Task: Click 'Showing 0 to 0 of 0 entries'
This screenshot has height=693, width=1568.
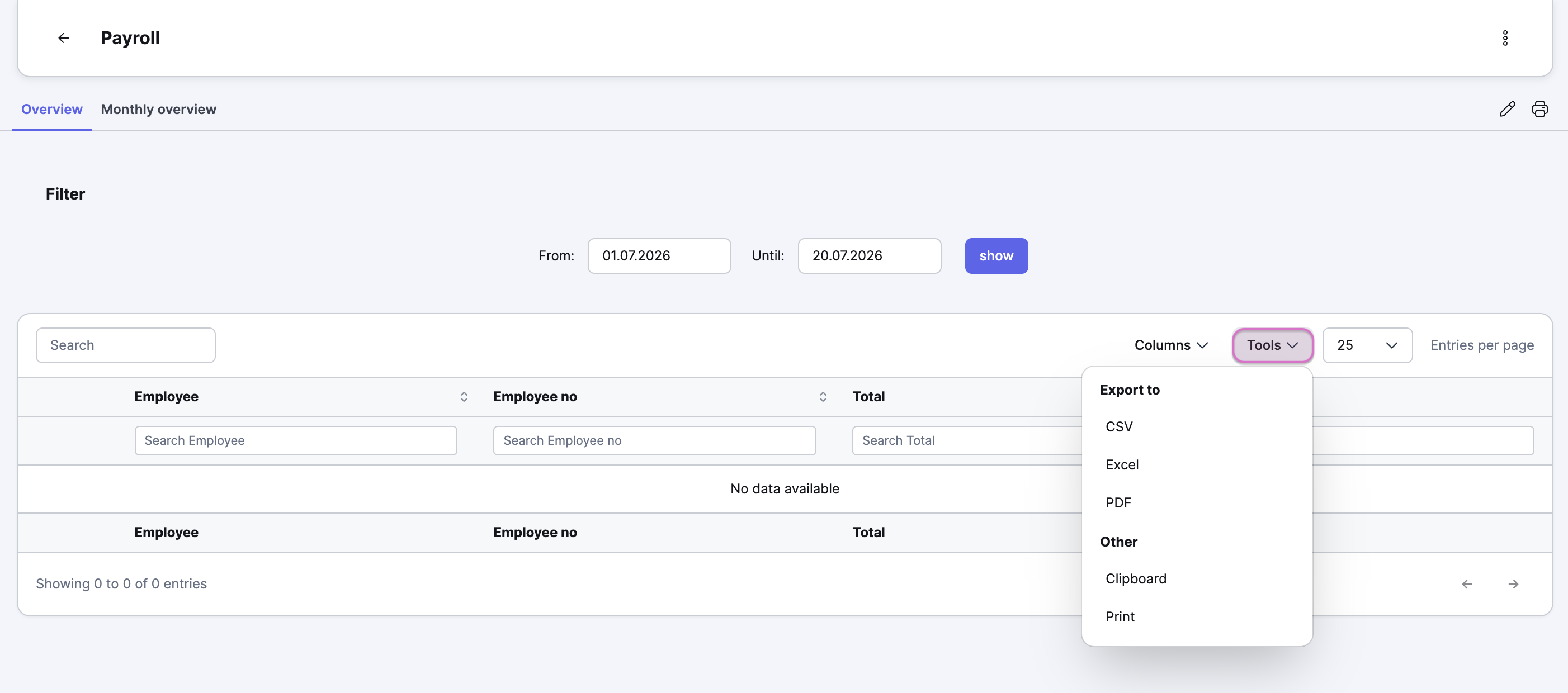Action: pos(121,583)
